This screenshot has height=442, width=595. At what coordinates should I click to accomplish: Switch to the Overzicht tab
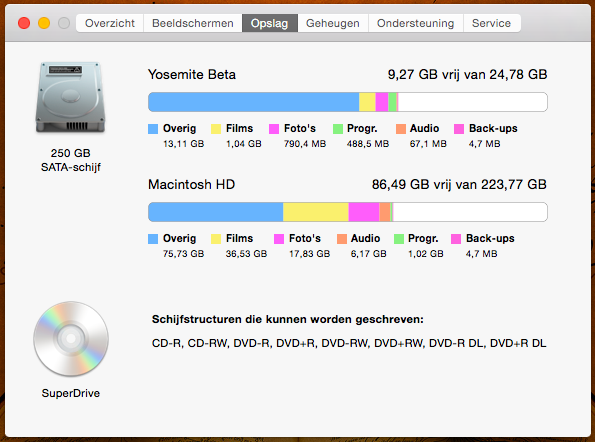pos(110,23)
